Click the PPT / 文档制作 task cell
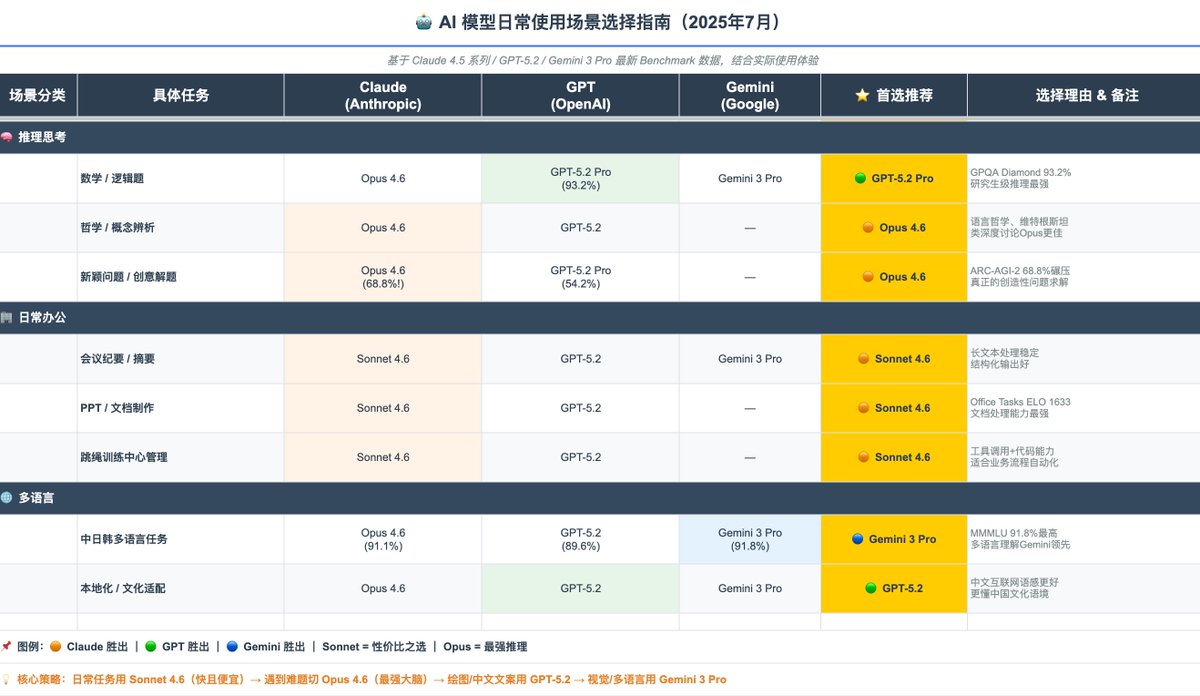Viewport: 1200px width, 696px height. pos(181,408)
